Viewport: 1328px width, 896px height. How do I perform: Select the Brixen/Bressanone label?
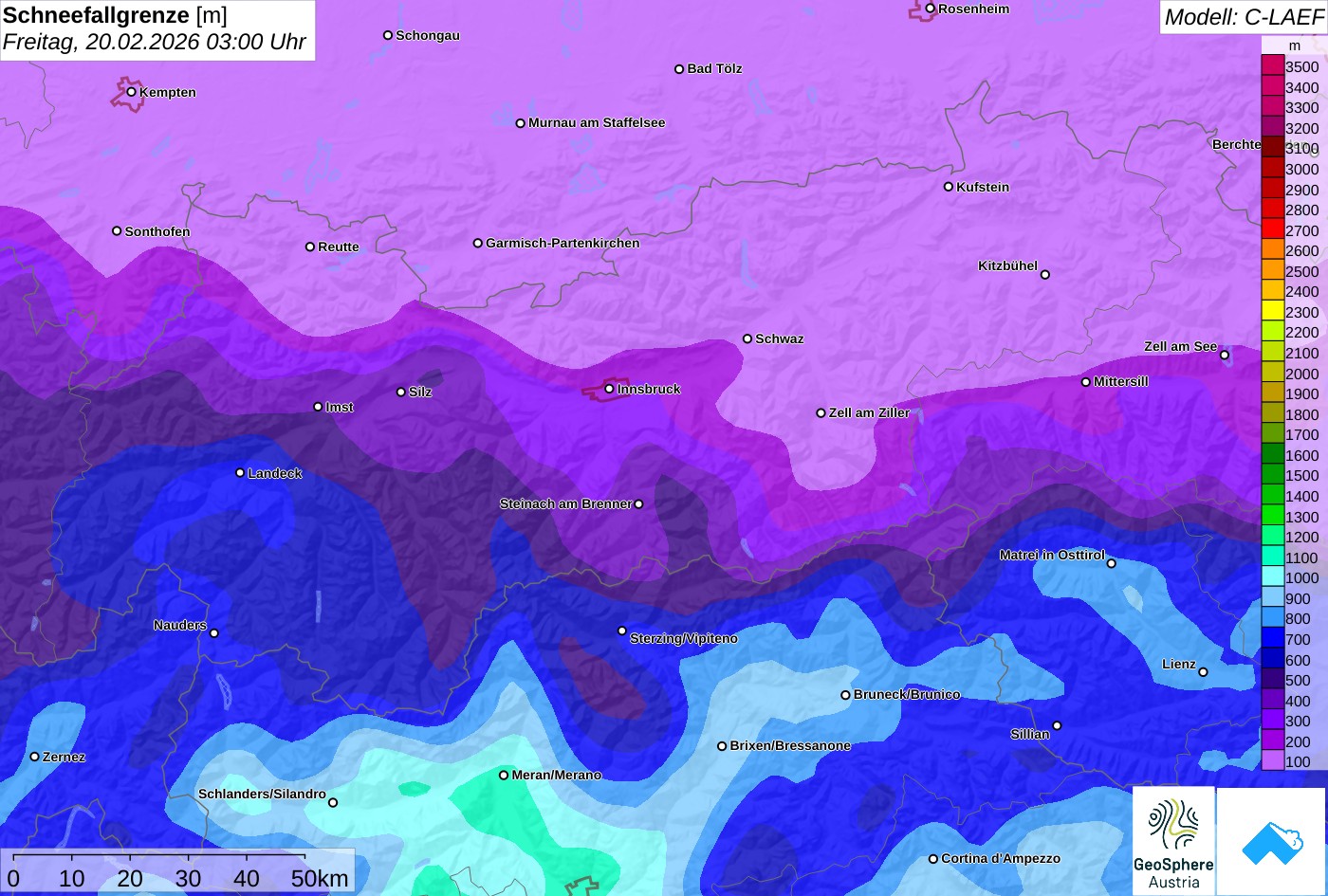[x=790, y=745]
